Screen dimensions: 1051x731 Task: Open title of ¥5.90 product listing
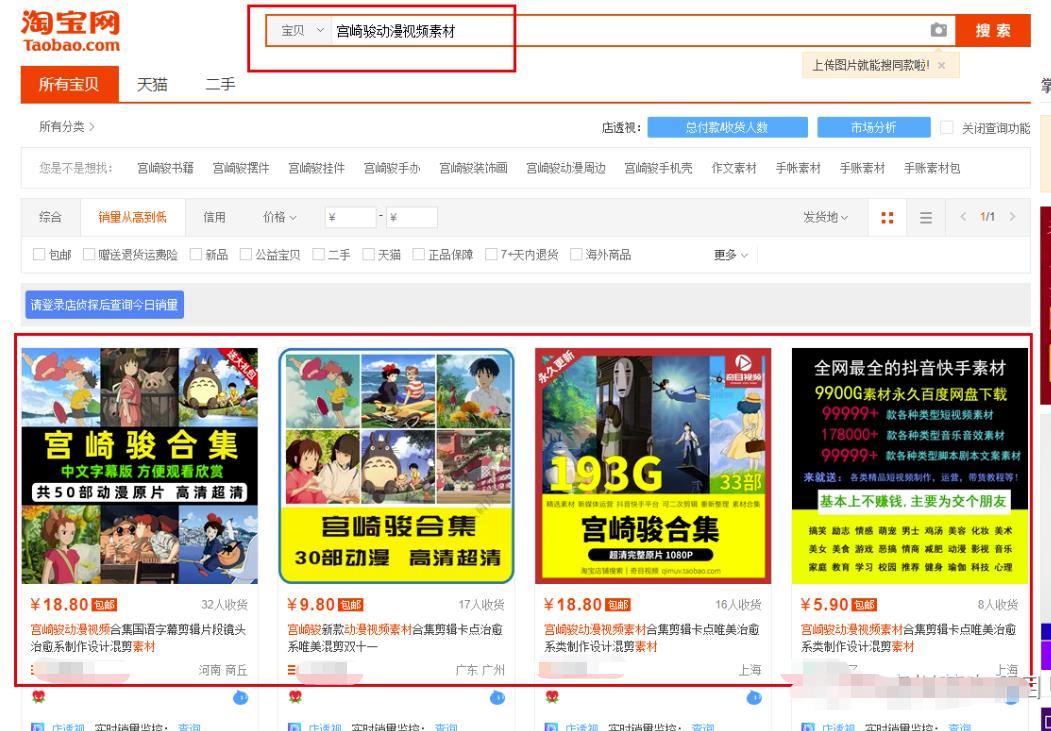[x=908, y=638]
